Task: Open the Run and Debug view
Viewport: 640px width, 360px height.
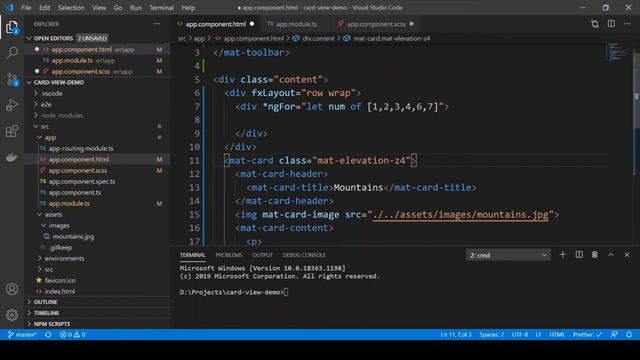Action: click(12, 105)
